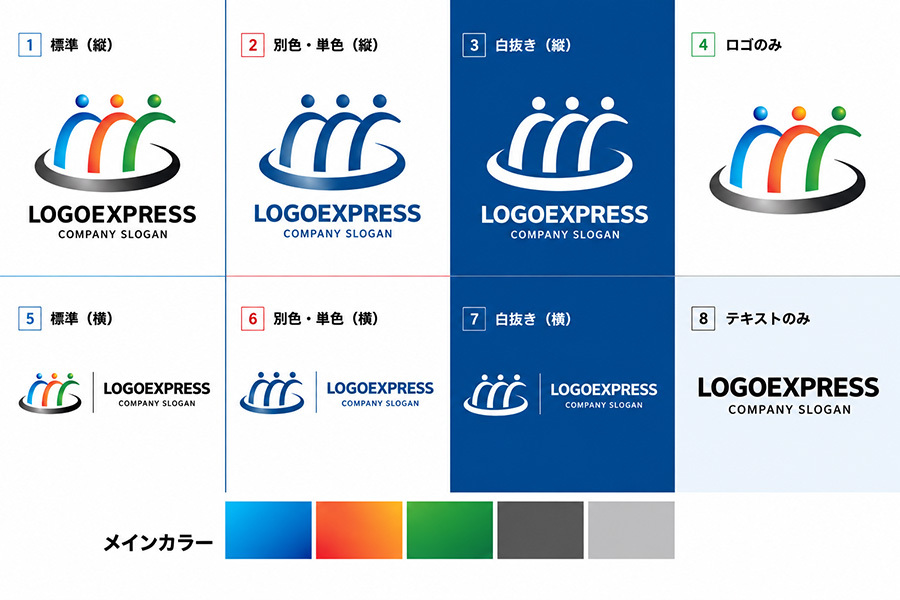Click the standard vertical colorful logo

pos(107,143)
